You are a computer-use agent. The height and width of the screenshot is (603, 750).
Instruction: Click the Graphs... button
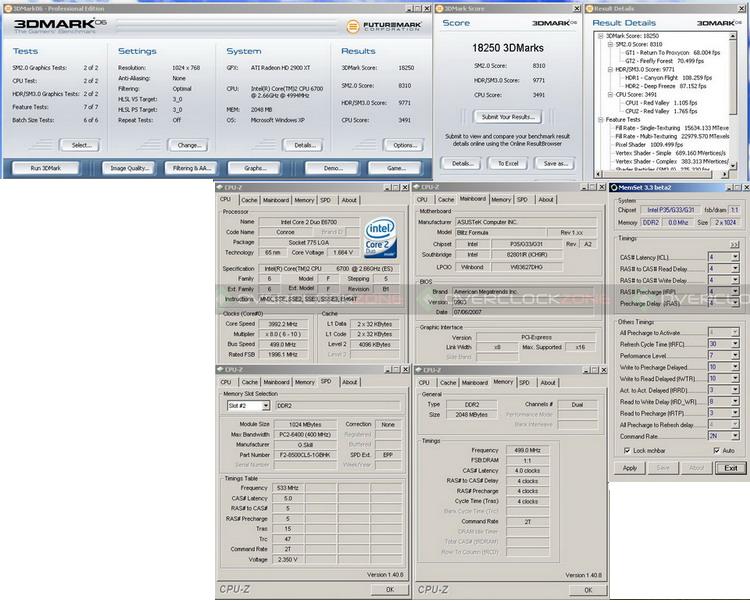coord(254,168)
